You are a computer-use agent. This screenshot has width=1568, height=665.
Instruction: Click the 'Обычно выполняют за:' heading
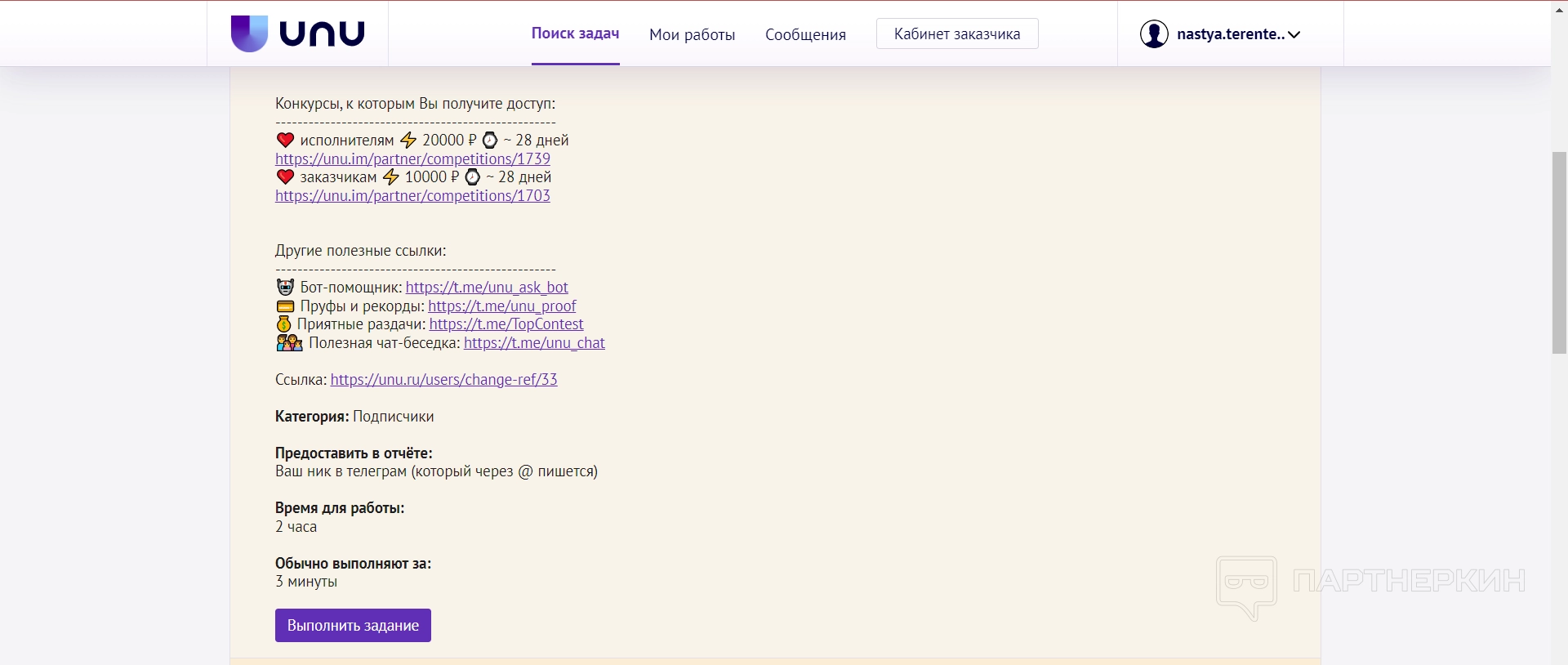[x=353, y=563]
